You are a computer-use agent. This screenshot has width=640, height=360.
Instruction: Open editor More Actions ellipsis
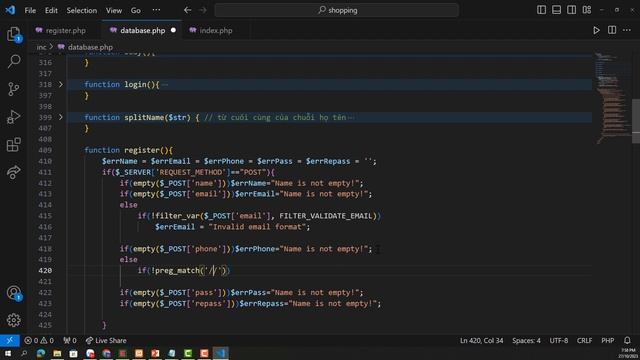(627, 30)
